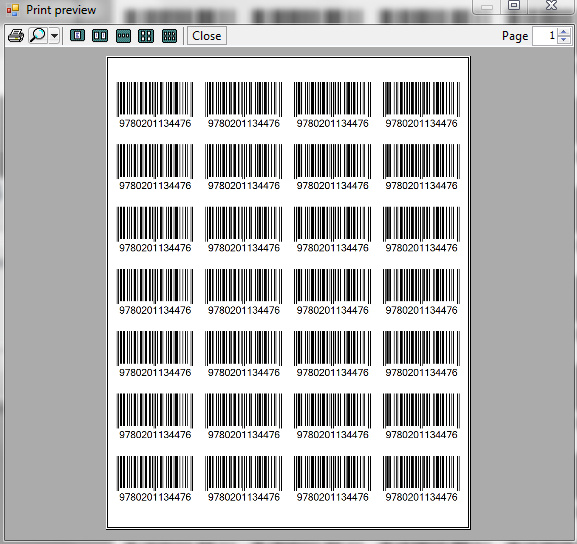Click the Print preview window icon
The height and width of the screenshot is (544, 577).
pos(13,10)
